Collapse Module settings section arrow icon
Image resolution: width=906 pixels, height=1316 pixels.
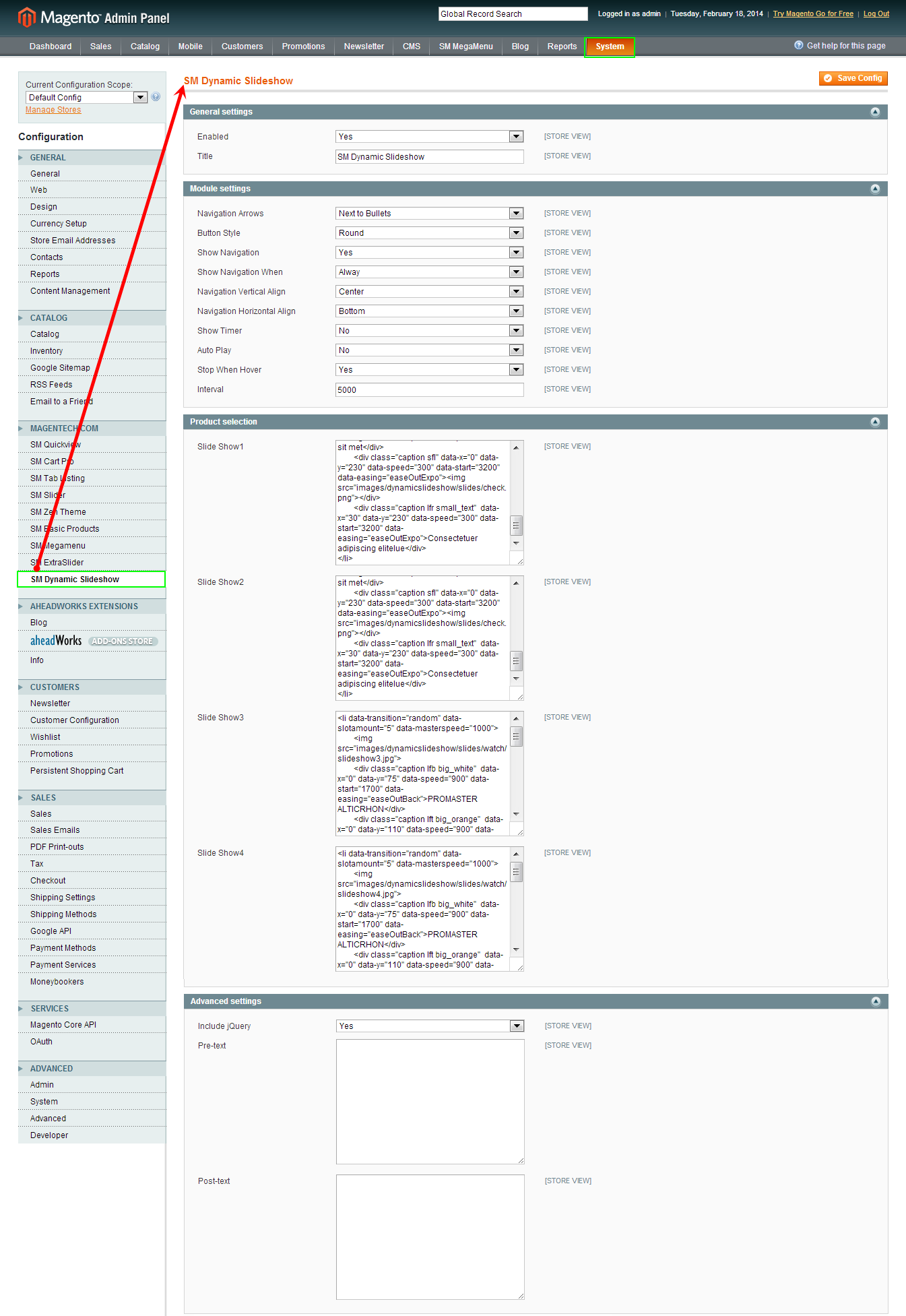tap(875, 189)
